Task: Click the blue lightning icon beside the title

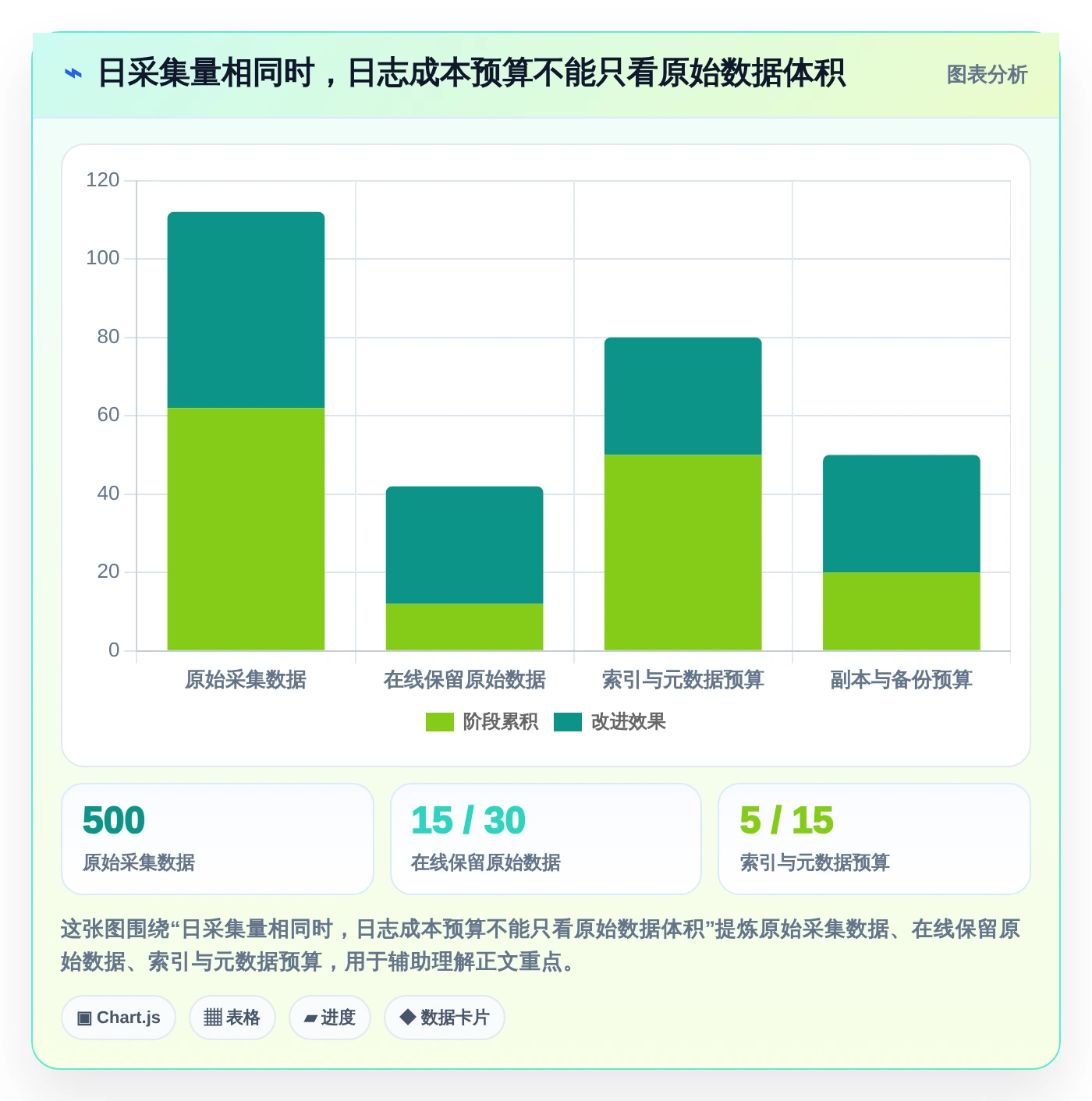Action: click(x=73, y=73)
